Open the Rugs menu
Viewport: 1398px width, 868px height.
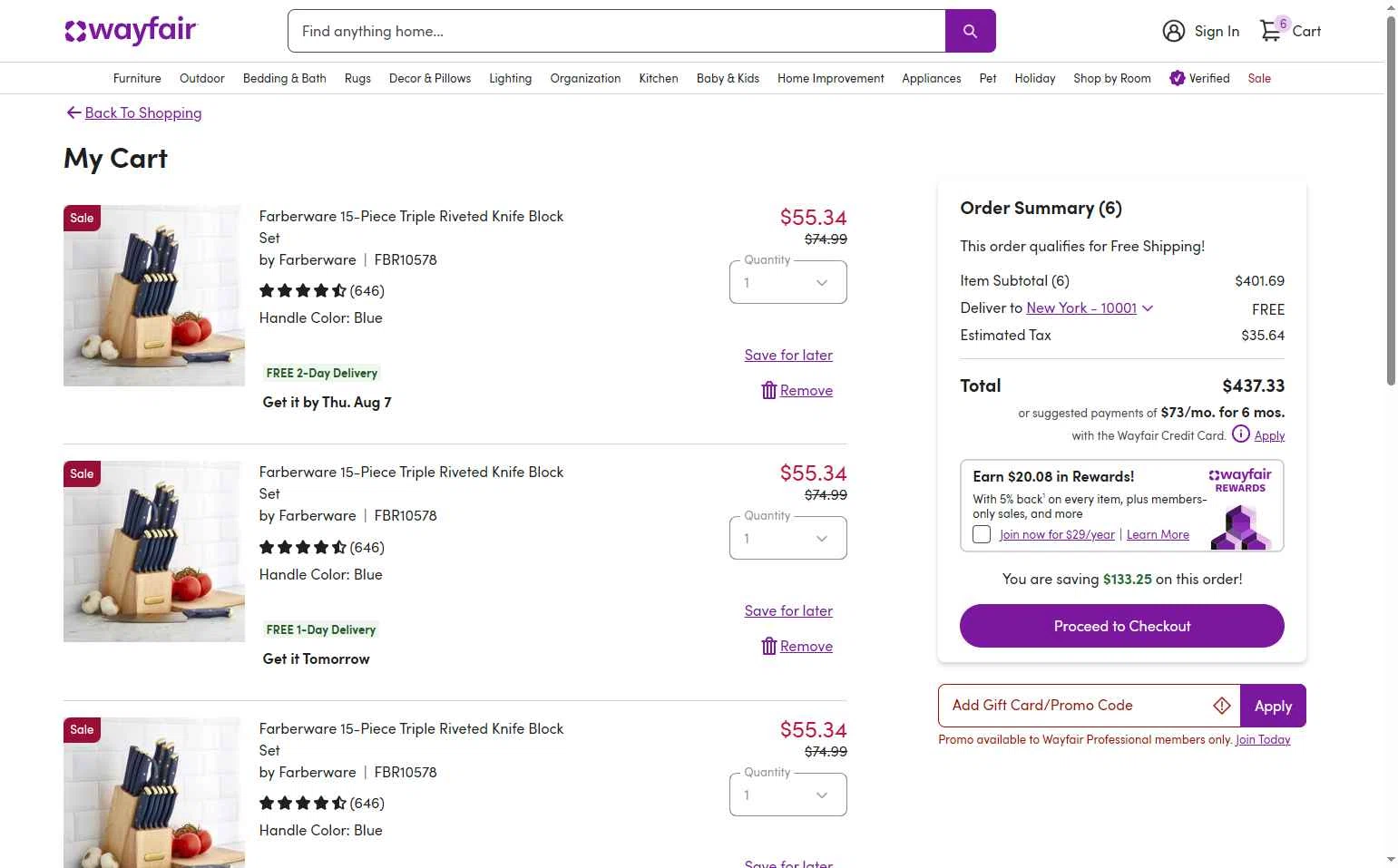coord(357,78)
